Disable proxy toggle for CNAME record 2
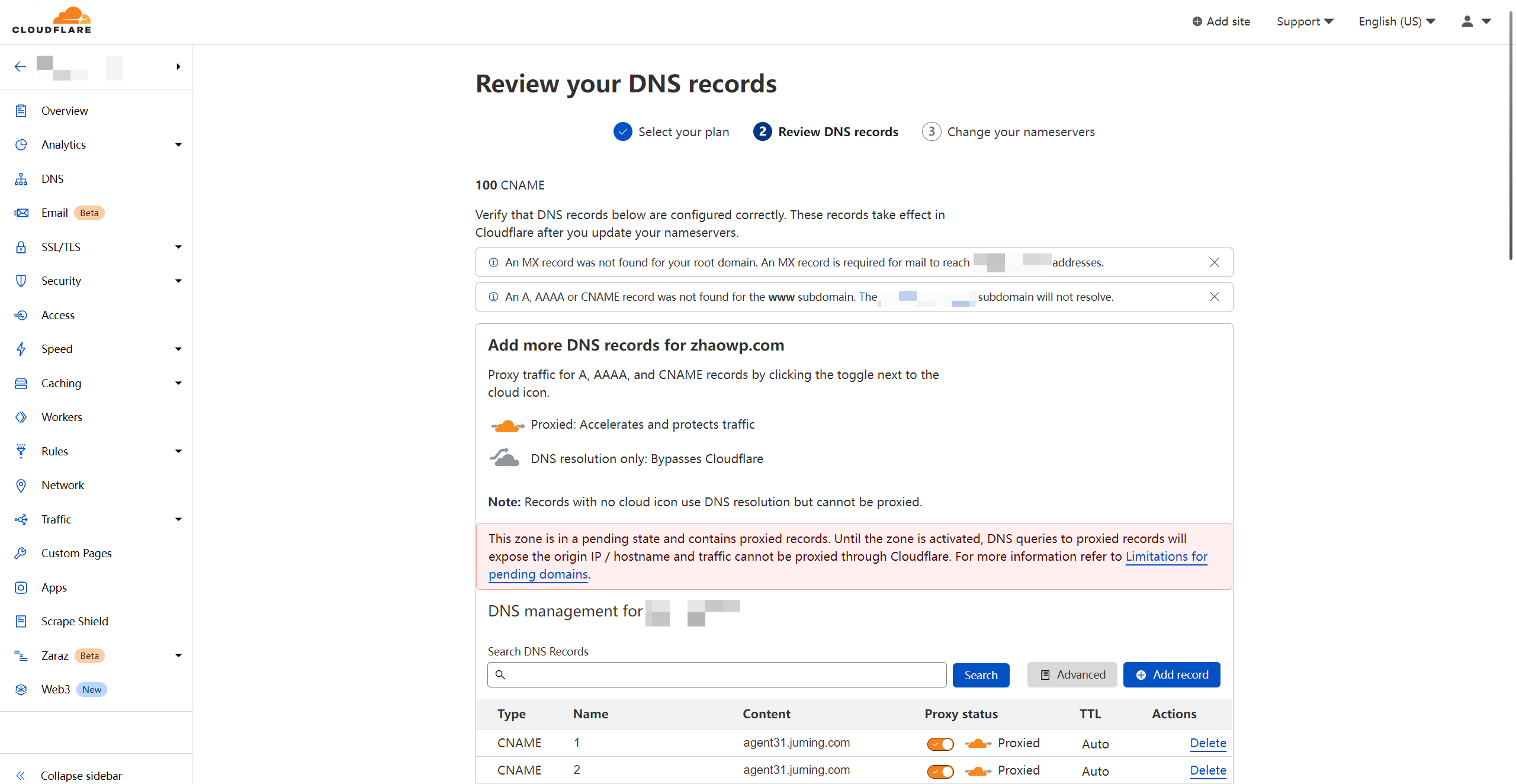1516x784 pixels. click(940, 771)
